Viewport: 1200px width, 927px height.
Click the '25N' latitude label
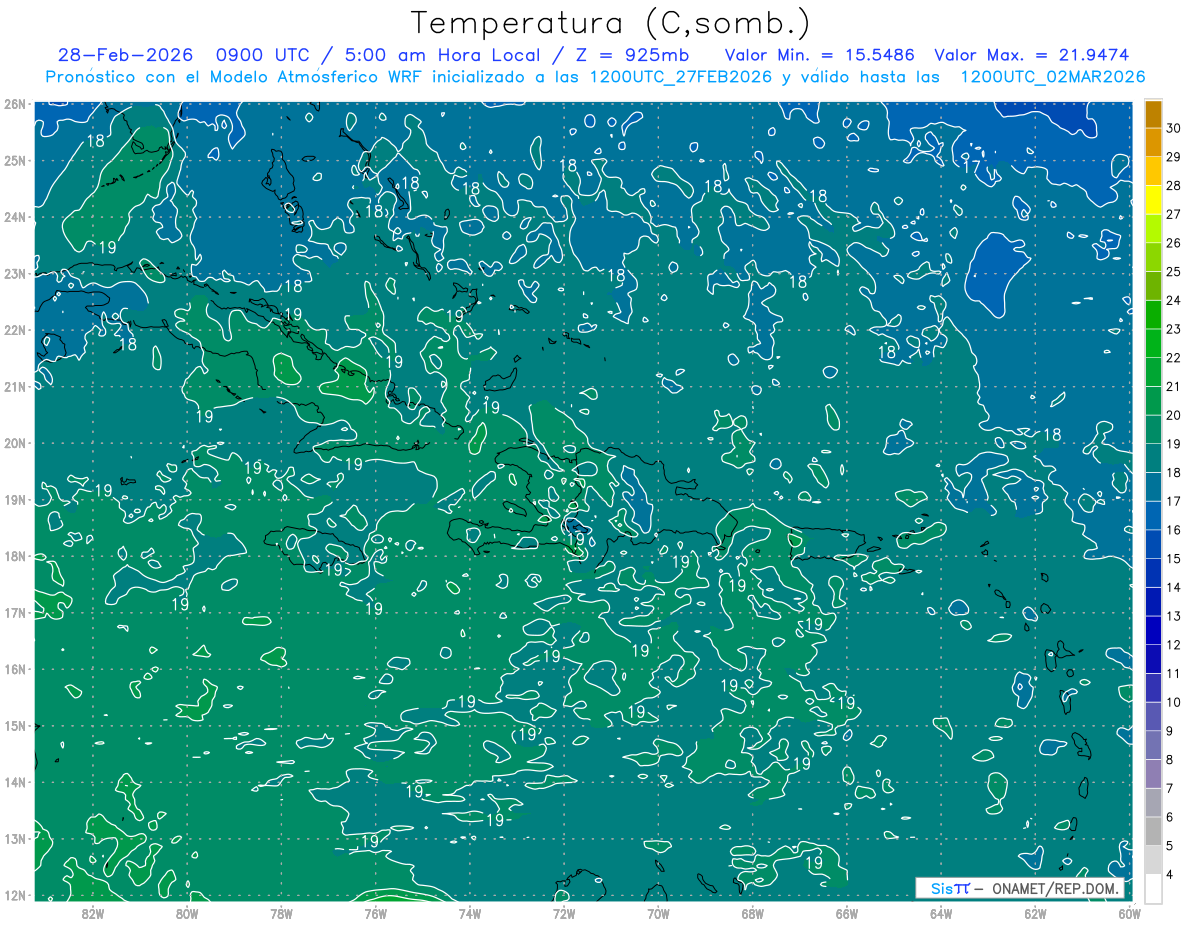(x=16, y=160)
